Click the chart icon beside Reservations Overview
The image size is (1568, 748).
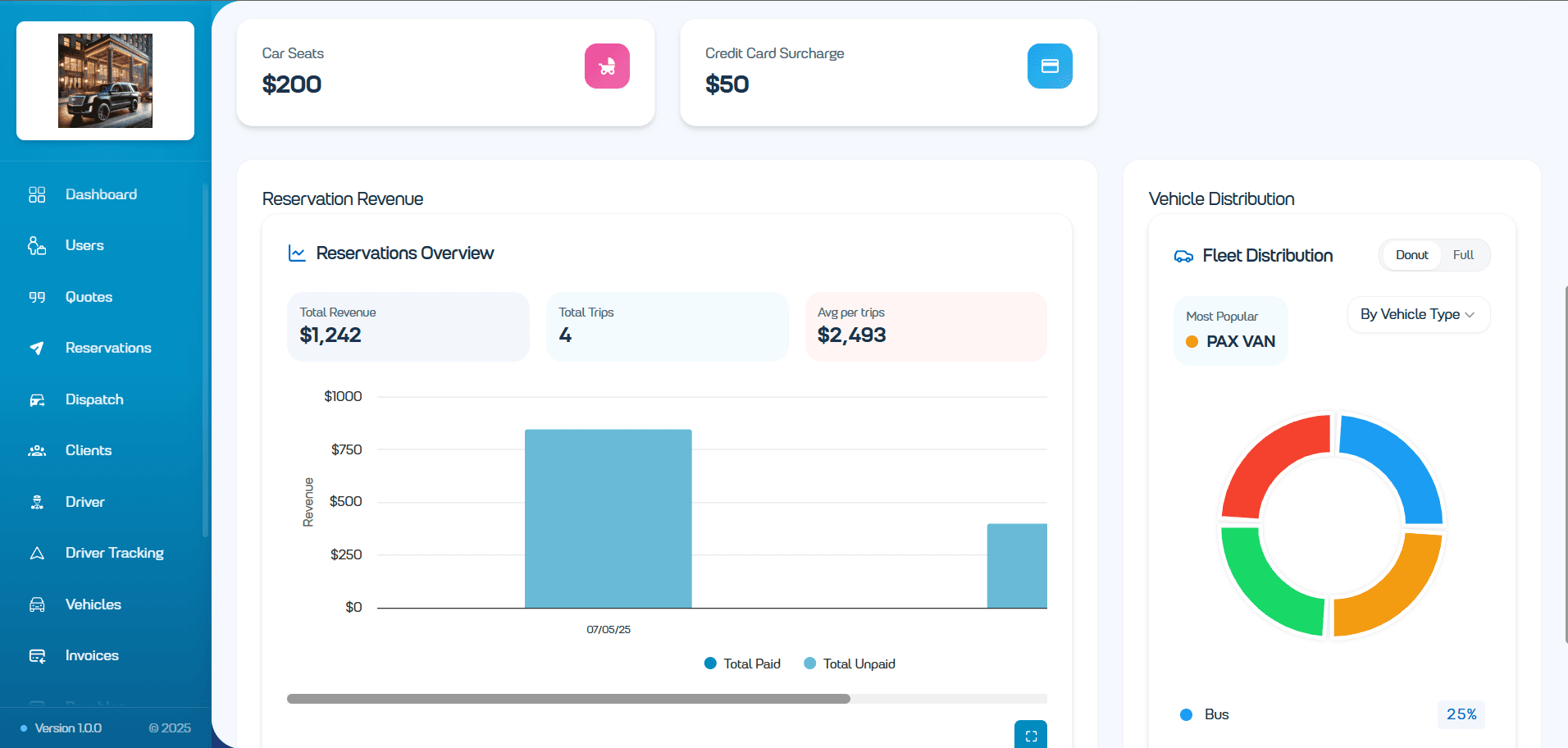tap(297, 253)
